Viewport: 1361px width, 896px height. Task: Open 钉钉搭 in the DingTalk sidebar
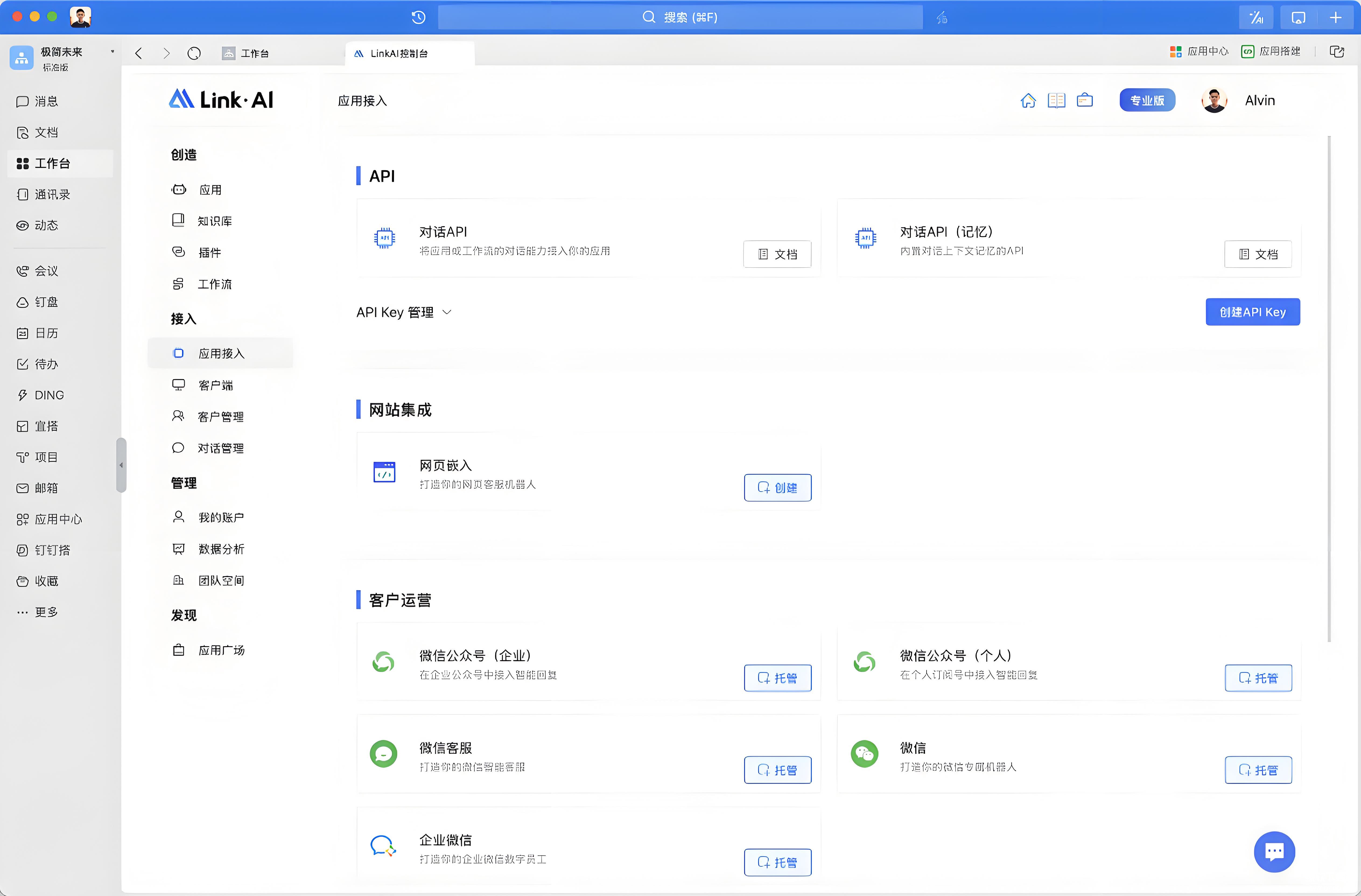pos(43,550)
